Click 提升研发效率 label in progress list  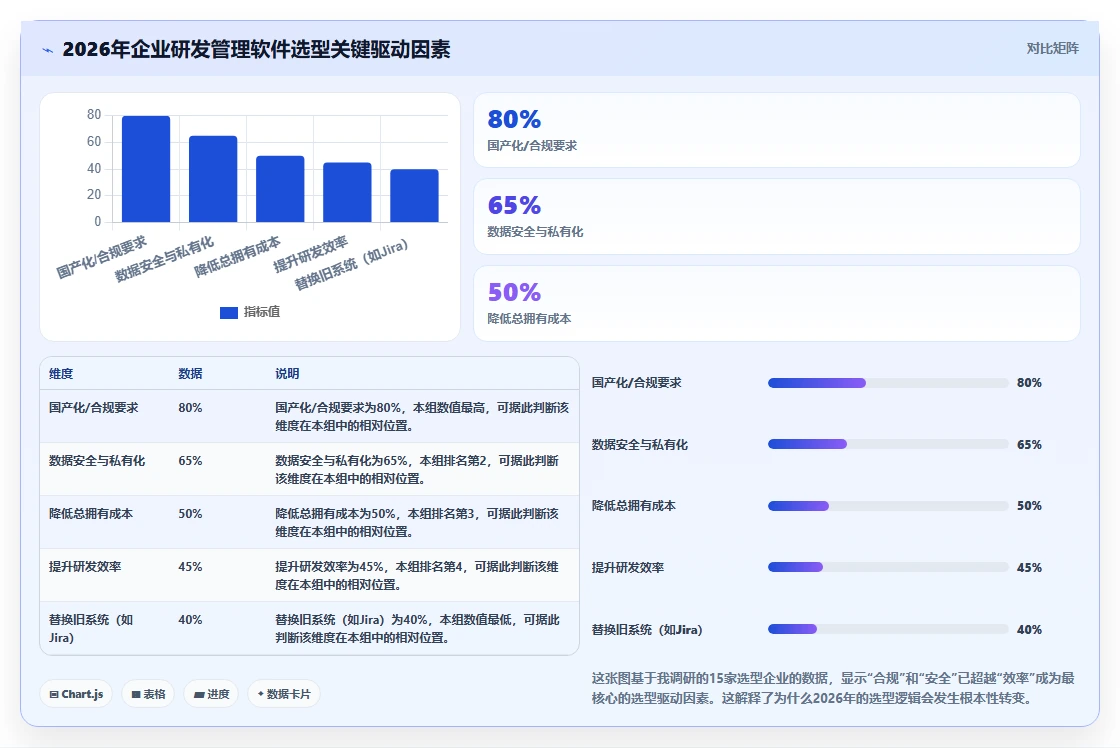[x=628, y=567]
